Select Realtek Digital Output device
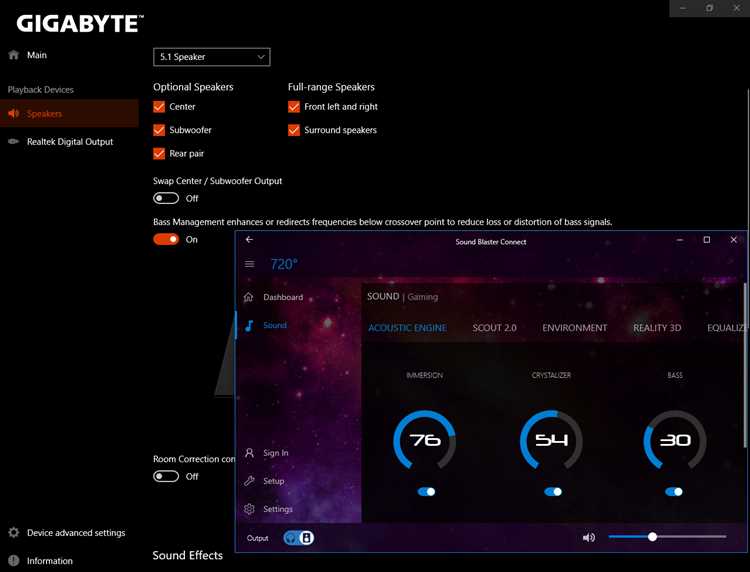Viewport: 750px width, 572px height. (x=70, y=142)
